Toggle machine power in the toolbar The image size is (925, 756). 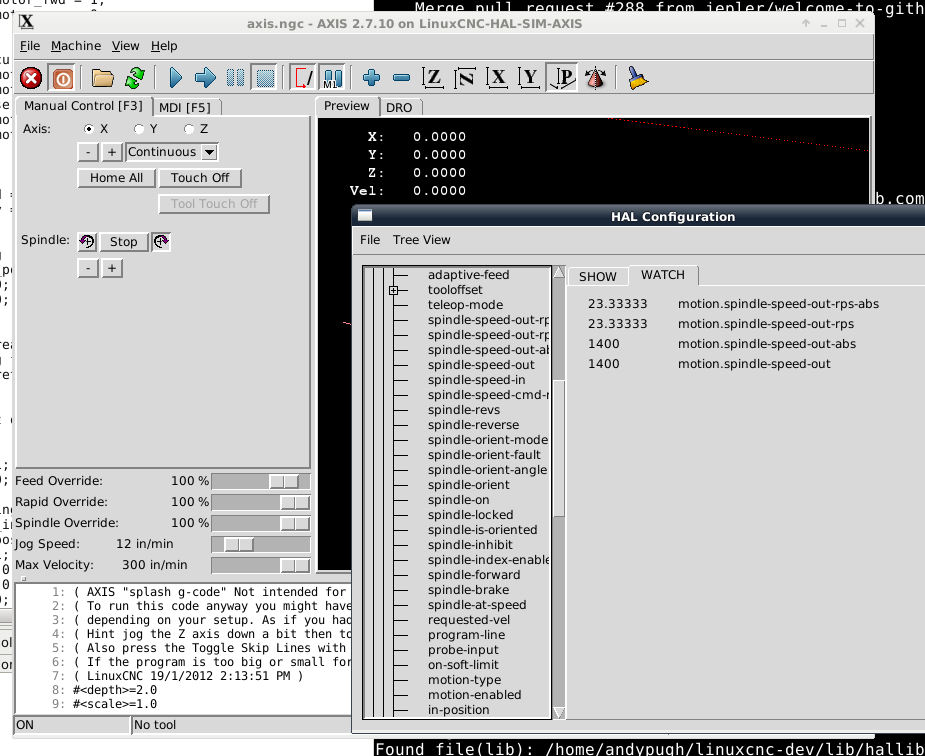coord(63,78)
